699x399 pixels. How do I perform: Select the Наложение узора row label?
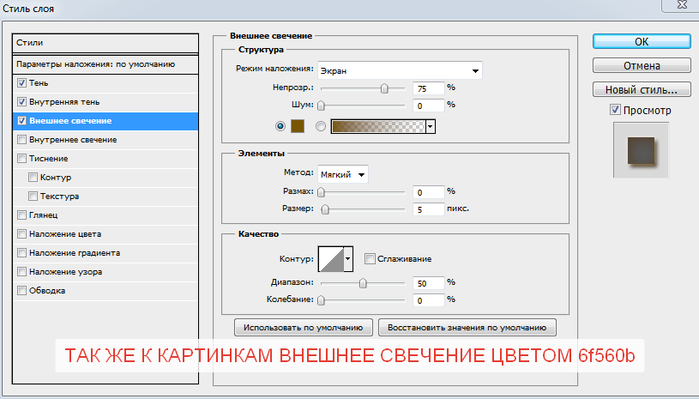tap(66, 271)
